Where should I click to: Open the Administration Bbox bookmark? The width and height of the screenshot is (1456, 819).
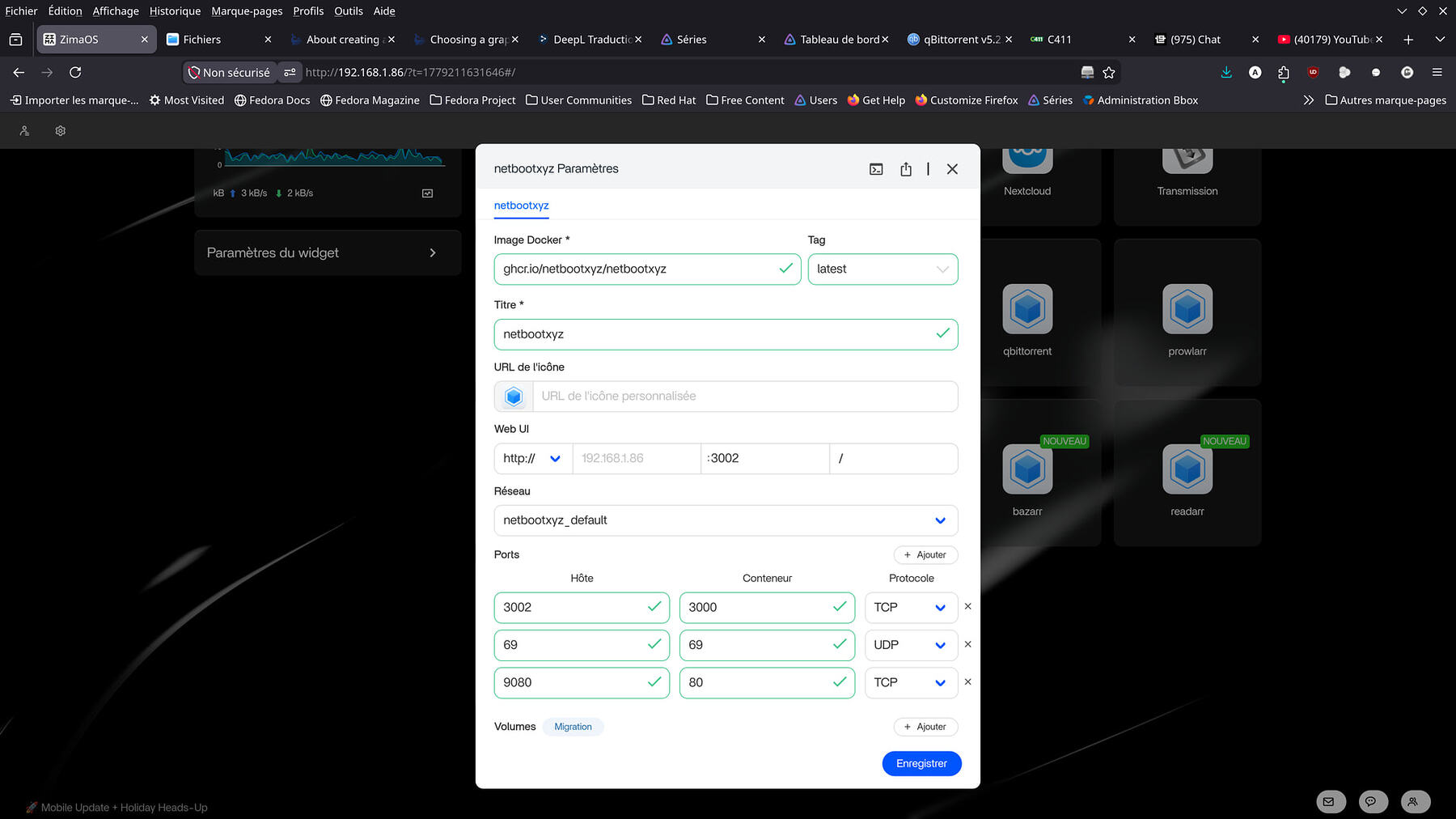point(1141,100)
